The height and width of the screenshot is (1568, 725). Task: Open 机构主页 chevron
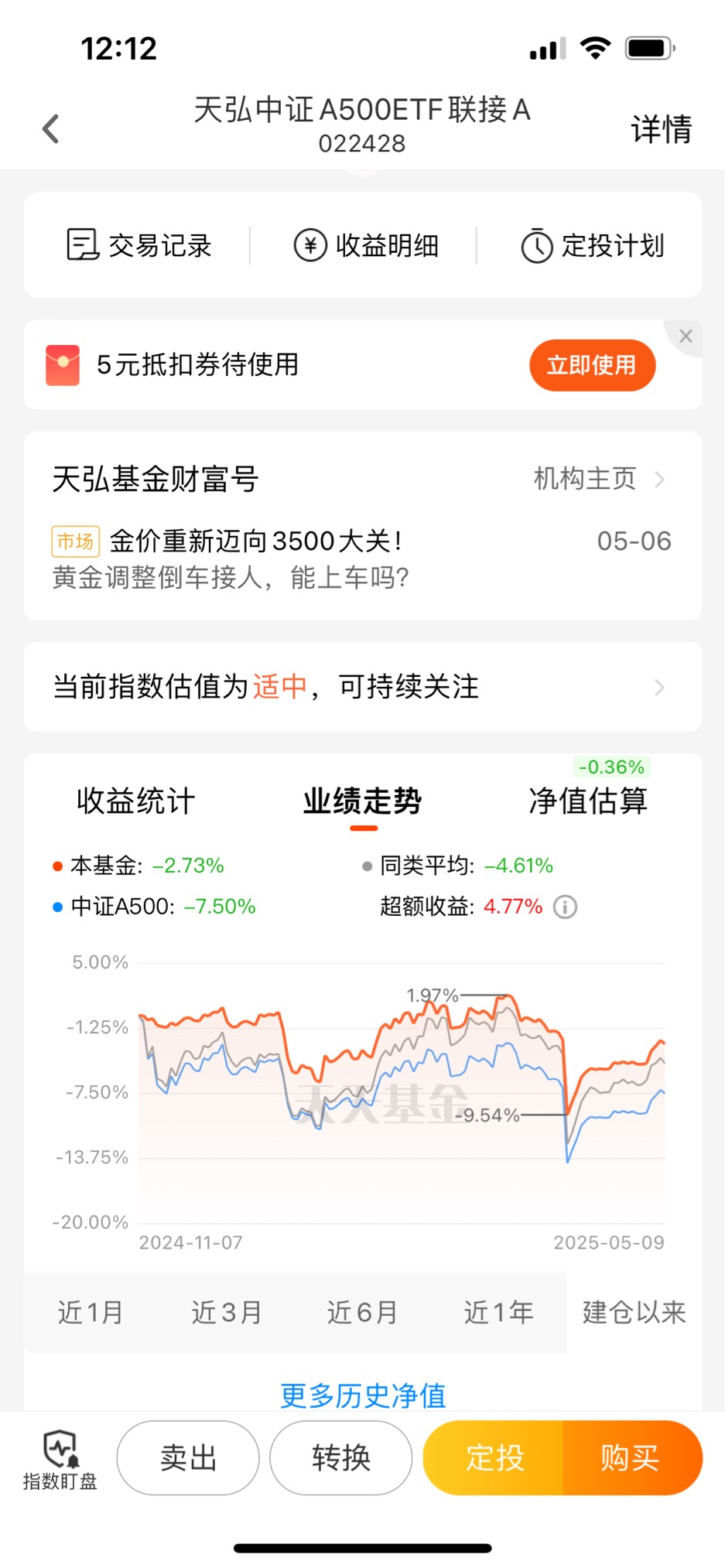click(x=659, y=480)
